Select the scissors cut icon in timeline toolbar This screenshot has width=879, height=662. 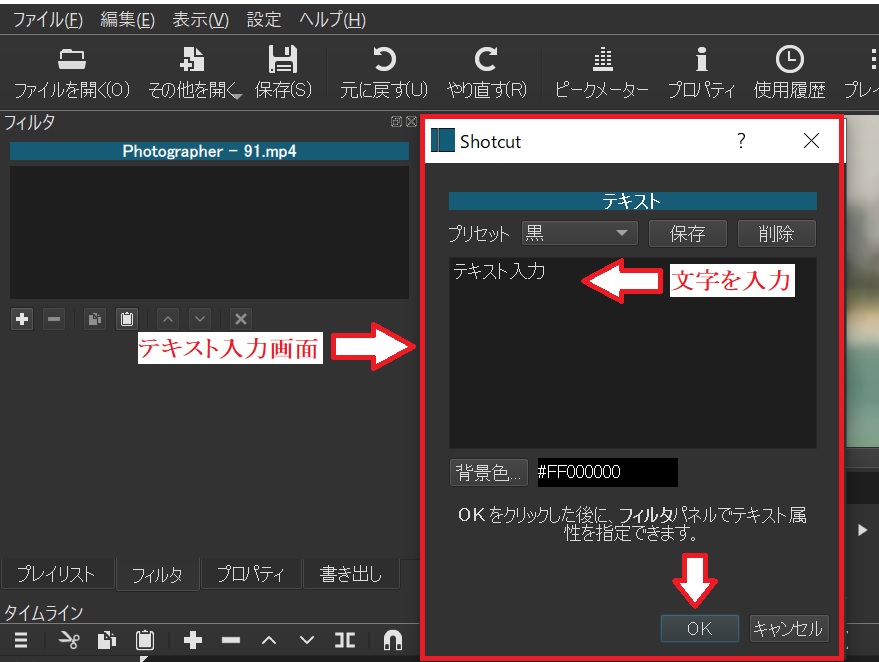click(x=68, y=640)
